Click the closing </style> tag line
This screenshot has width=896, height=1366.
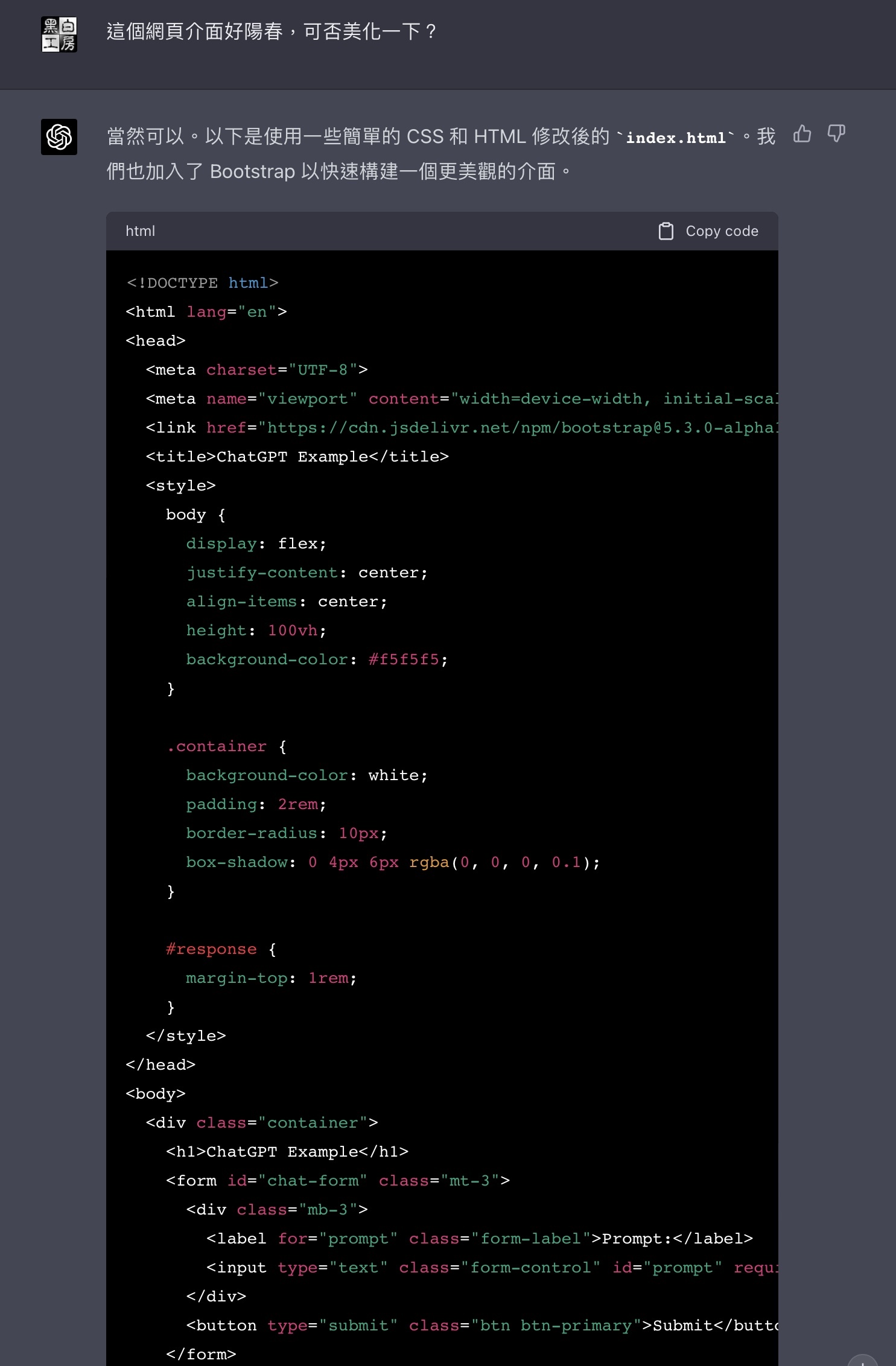pyautogui.click(x=186, y=1036)
